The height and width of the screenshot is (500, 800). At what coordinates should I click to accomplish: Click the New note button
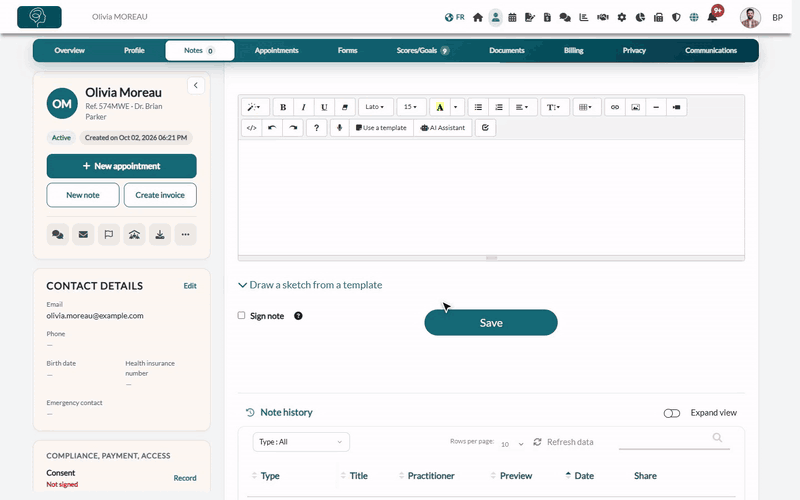click(83, 195)
